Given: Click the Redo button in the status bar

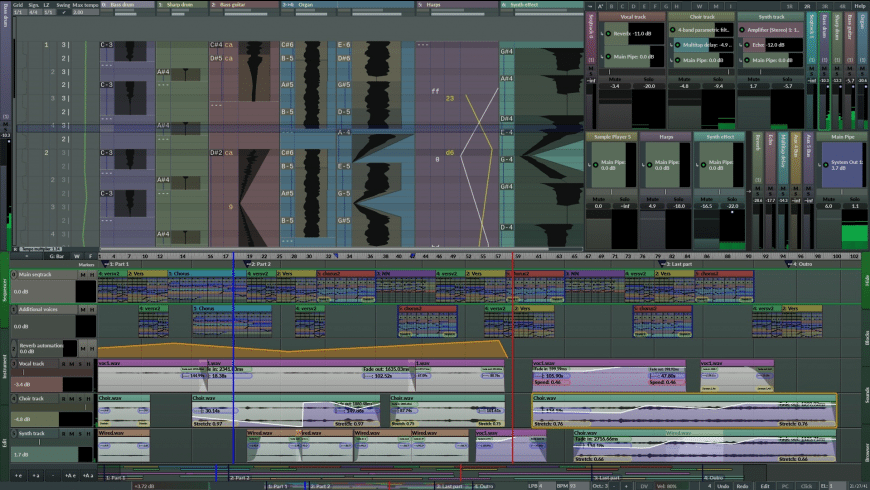Looking at the screenshot, I should [741, 485].
